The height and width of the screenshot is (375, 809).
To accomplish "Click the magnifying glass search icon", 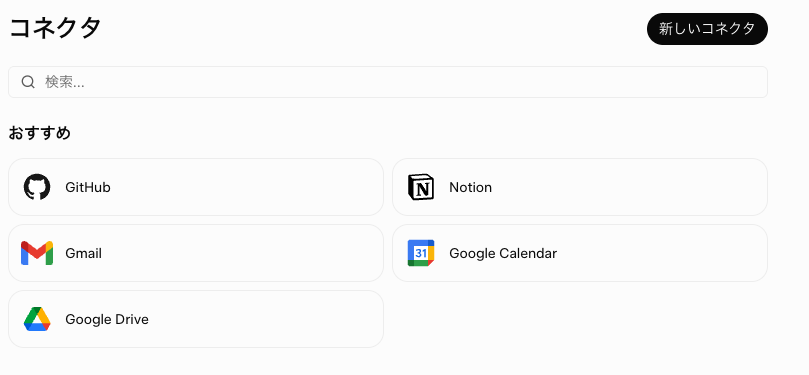I will click(x=28, y=82).
